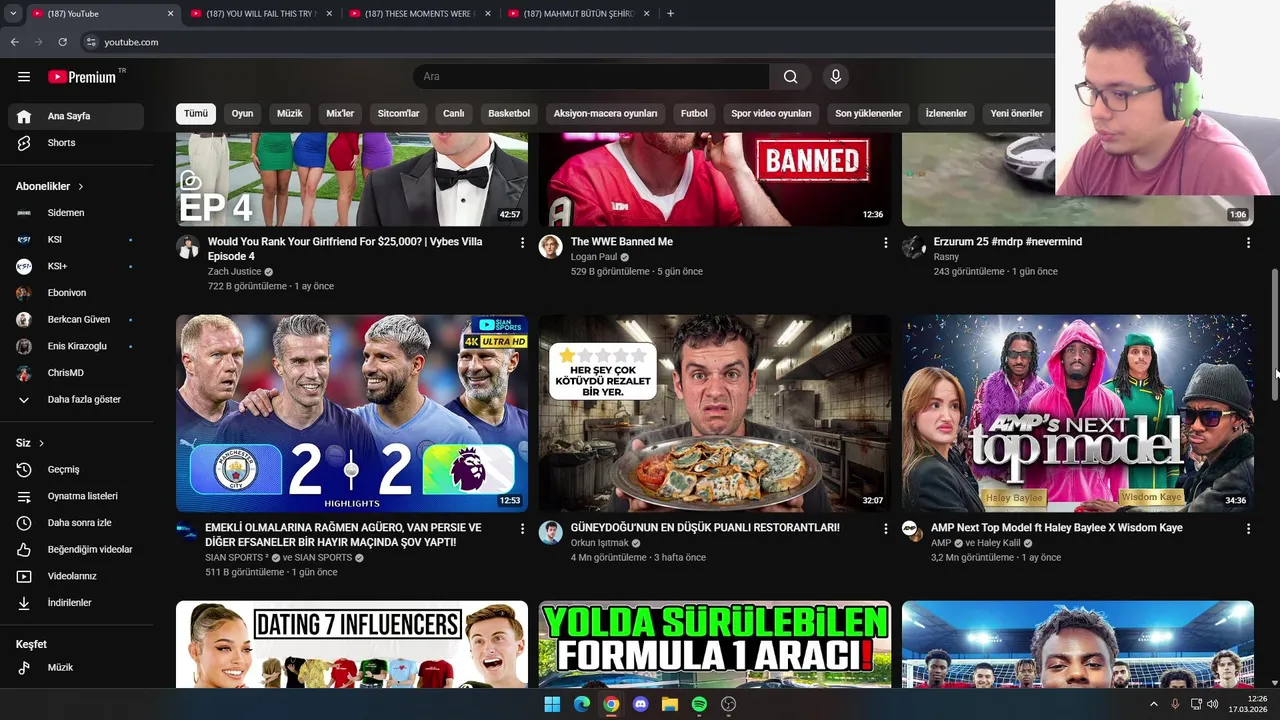The width and height of the screenshot is (1280, 720).
Task: Open Ebonivon subscription channel
Action: (x=76, y=293)
